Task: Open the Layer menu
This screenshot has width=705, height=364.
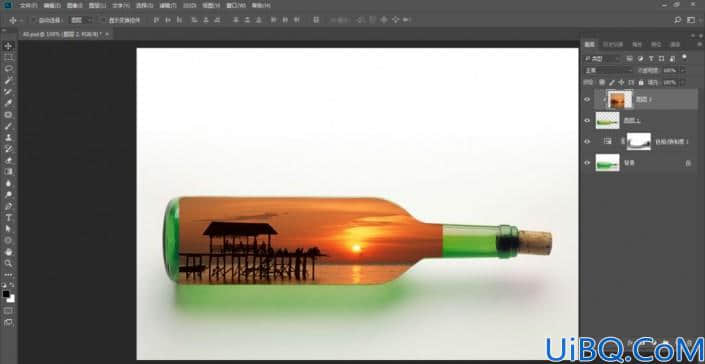Action: tap(97, 5)
